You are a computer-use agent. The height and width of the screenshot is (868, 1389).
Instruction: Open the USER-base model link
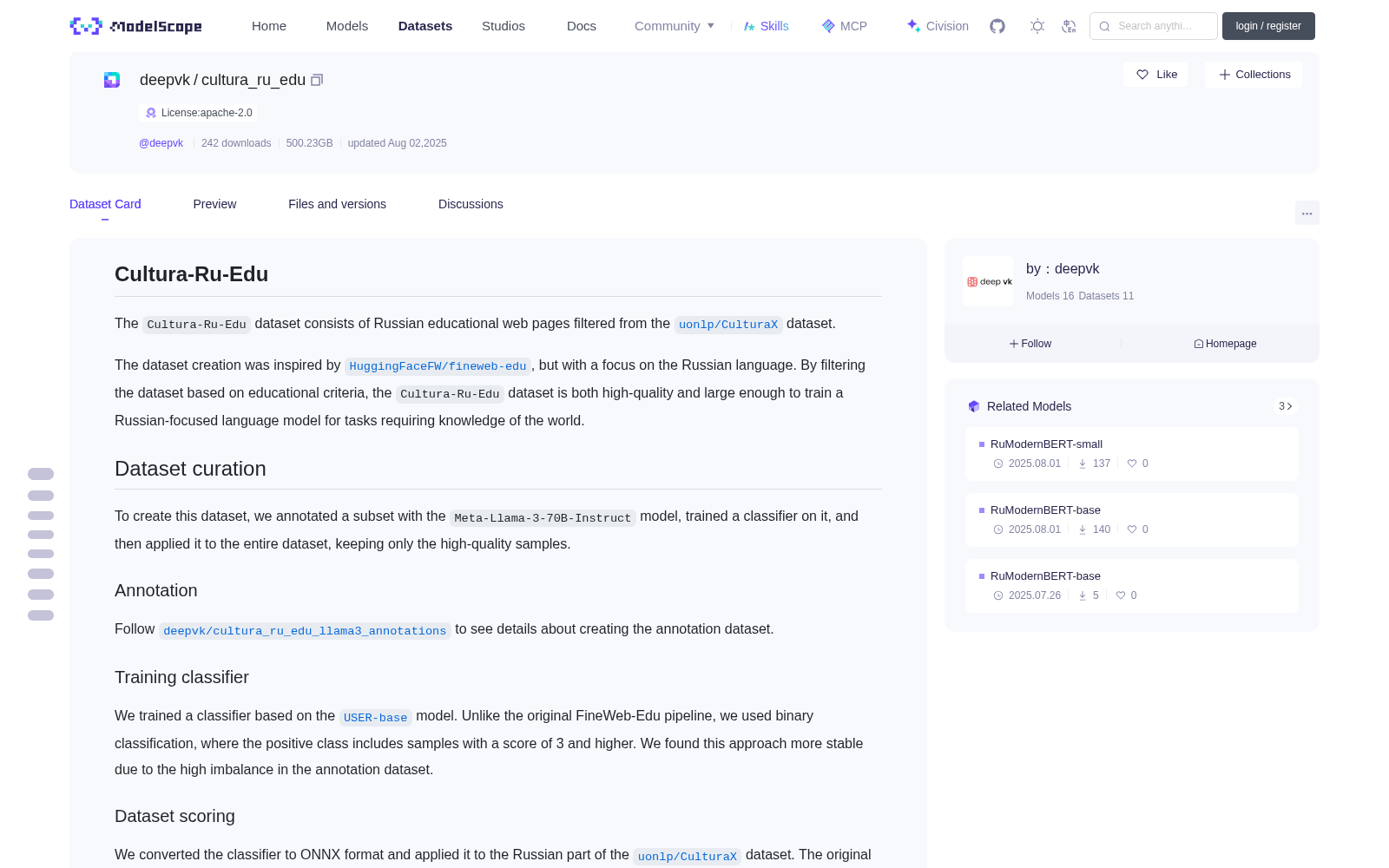click(375, 718)
